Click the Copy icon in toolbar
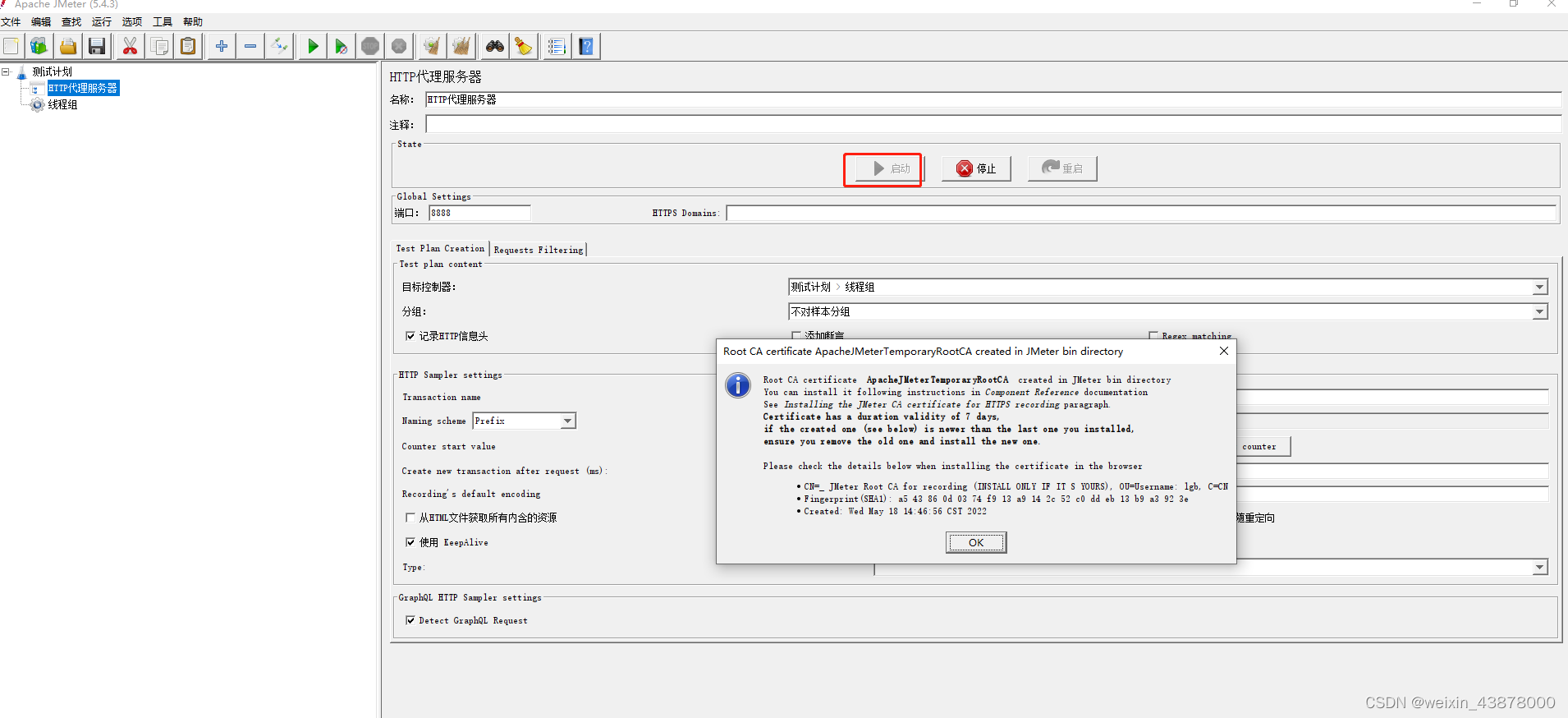 pos(159,46)
